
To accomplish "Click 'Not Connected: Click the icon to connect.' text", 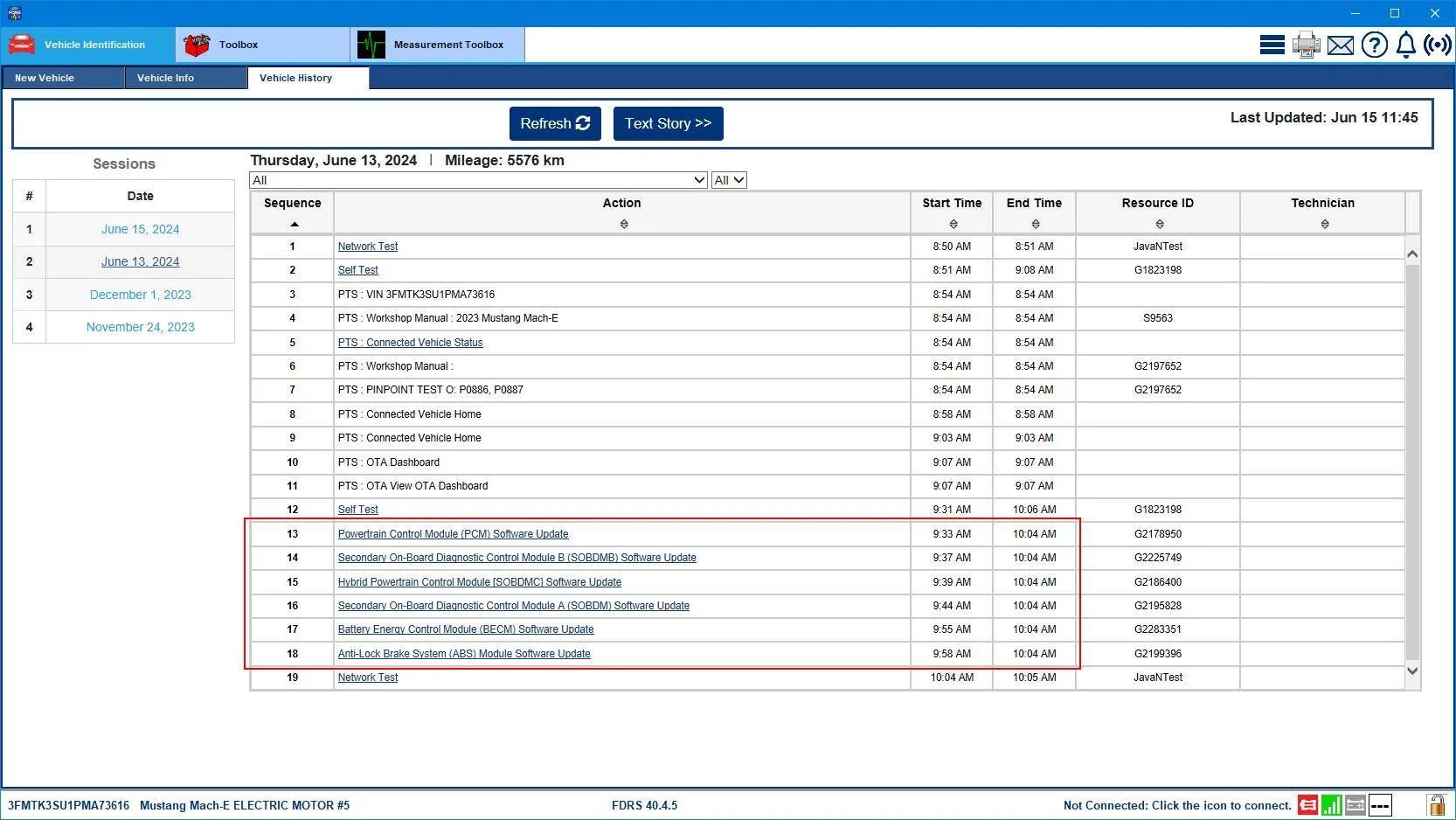I will click(1177, 806).
